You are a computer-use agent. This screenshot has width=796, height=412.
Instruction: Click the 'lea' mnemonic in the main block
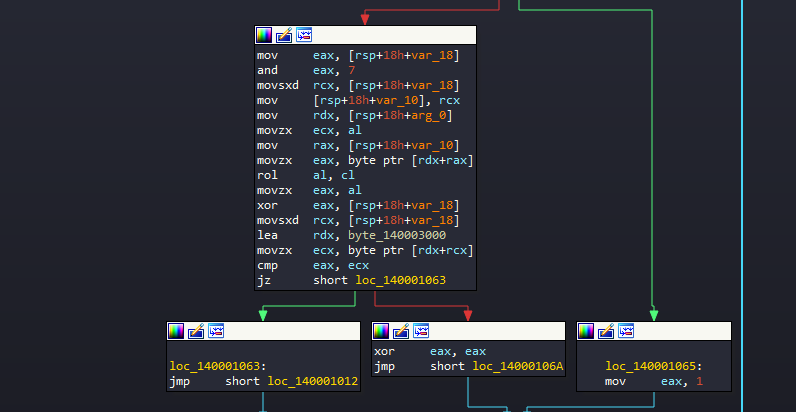[267, 235]
